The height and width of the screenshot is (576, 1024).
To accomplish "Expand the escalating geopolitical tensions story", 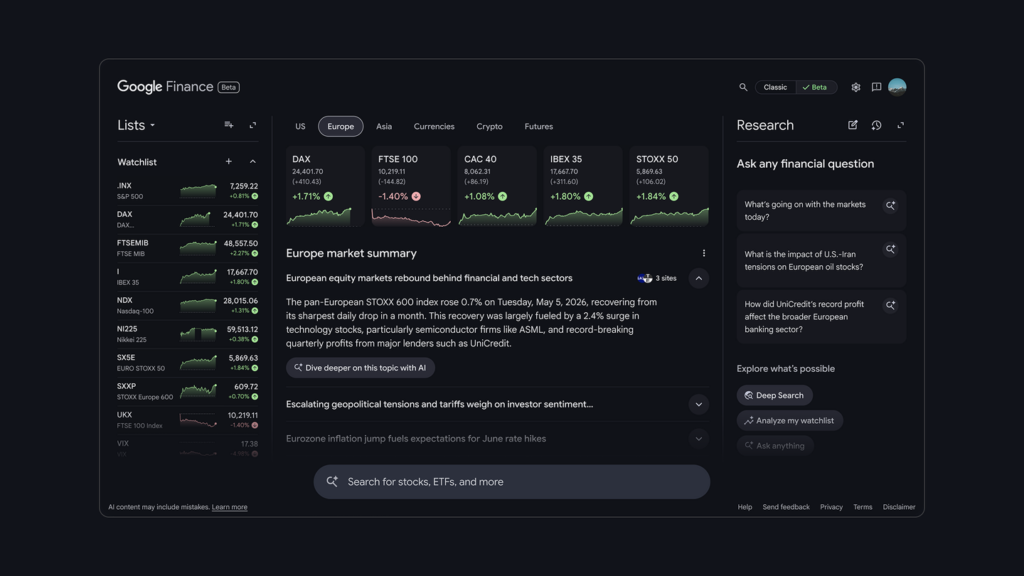I will pos(698,404).
